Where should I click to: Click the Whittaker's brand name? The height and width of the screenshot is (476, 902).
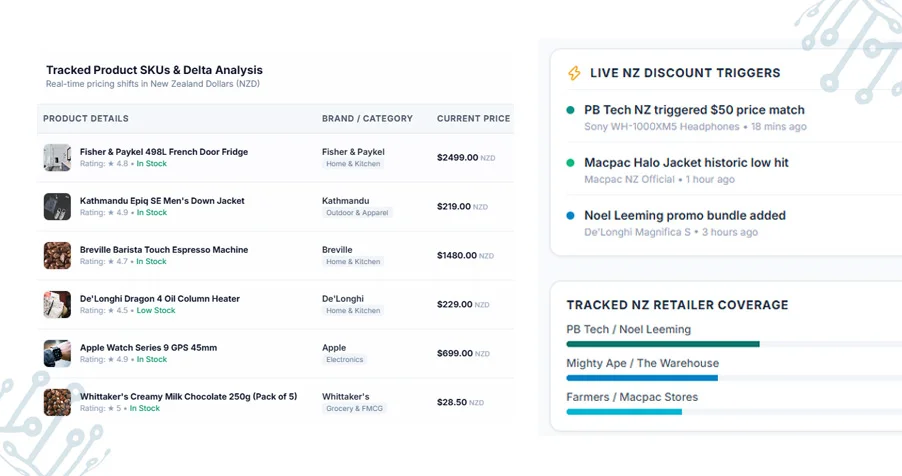coord(346,397)
